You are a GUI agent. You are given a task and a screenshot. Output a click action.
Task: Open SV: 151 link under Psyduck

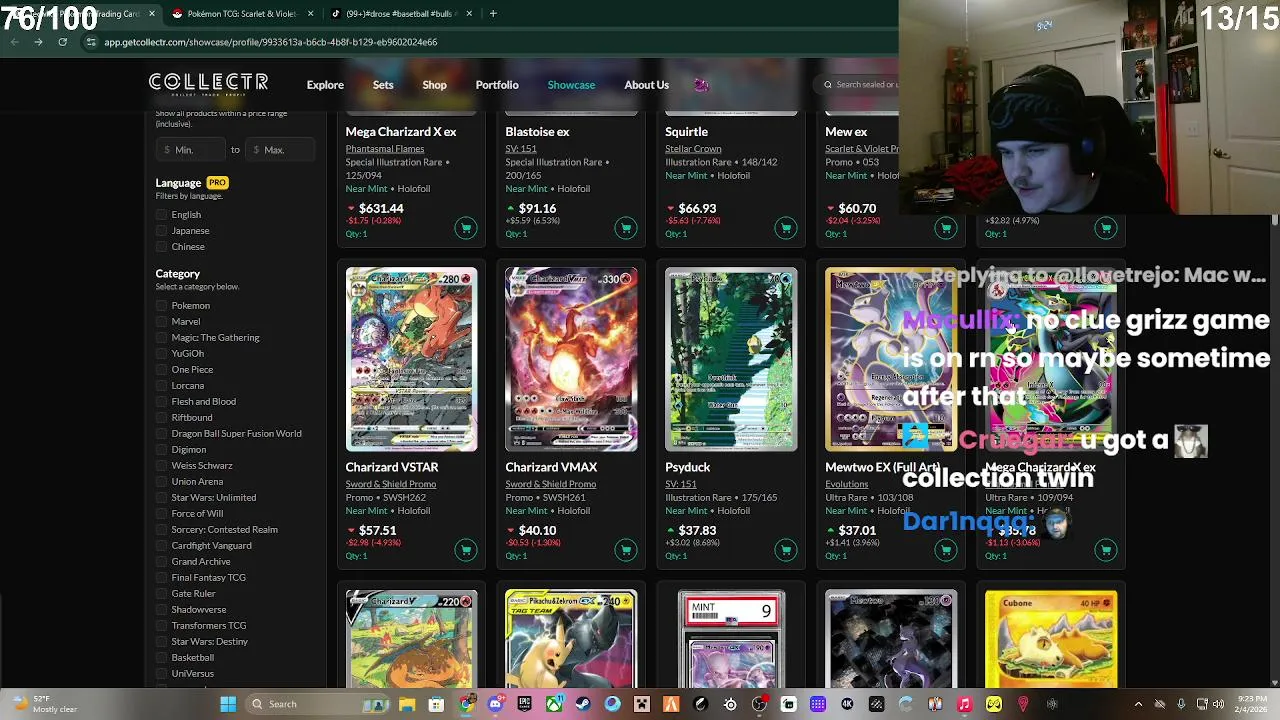[681, 484]
